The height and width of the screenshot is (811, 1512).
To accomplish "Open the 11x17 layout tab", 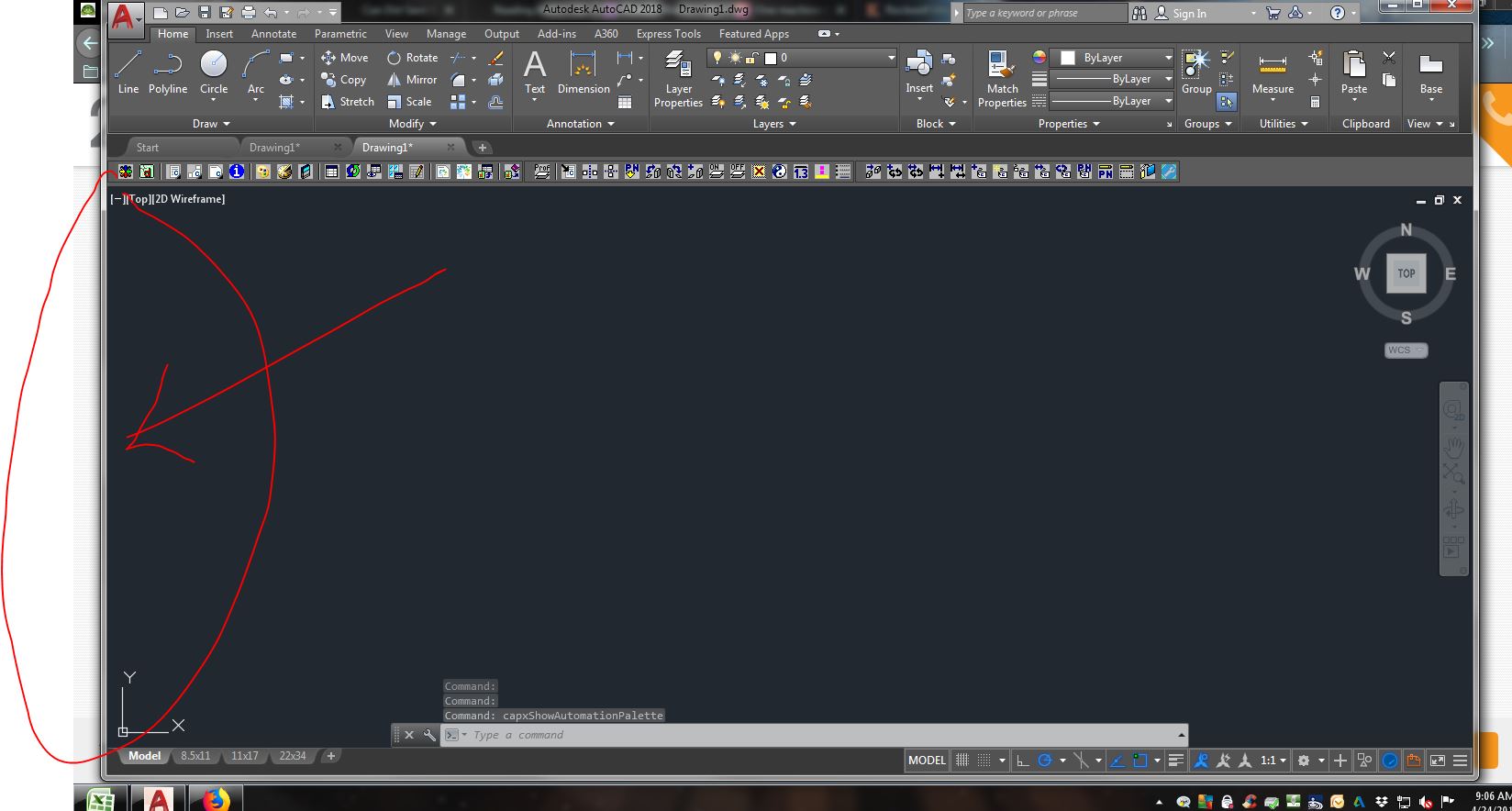I will (x=244, y=756).
